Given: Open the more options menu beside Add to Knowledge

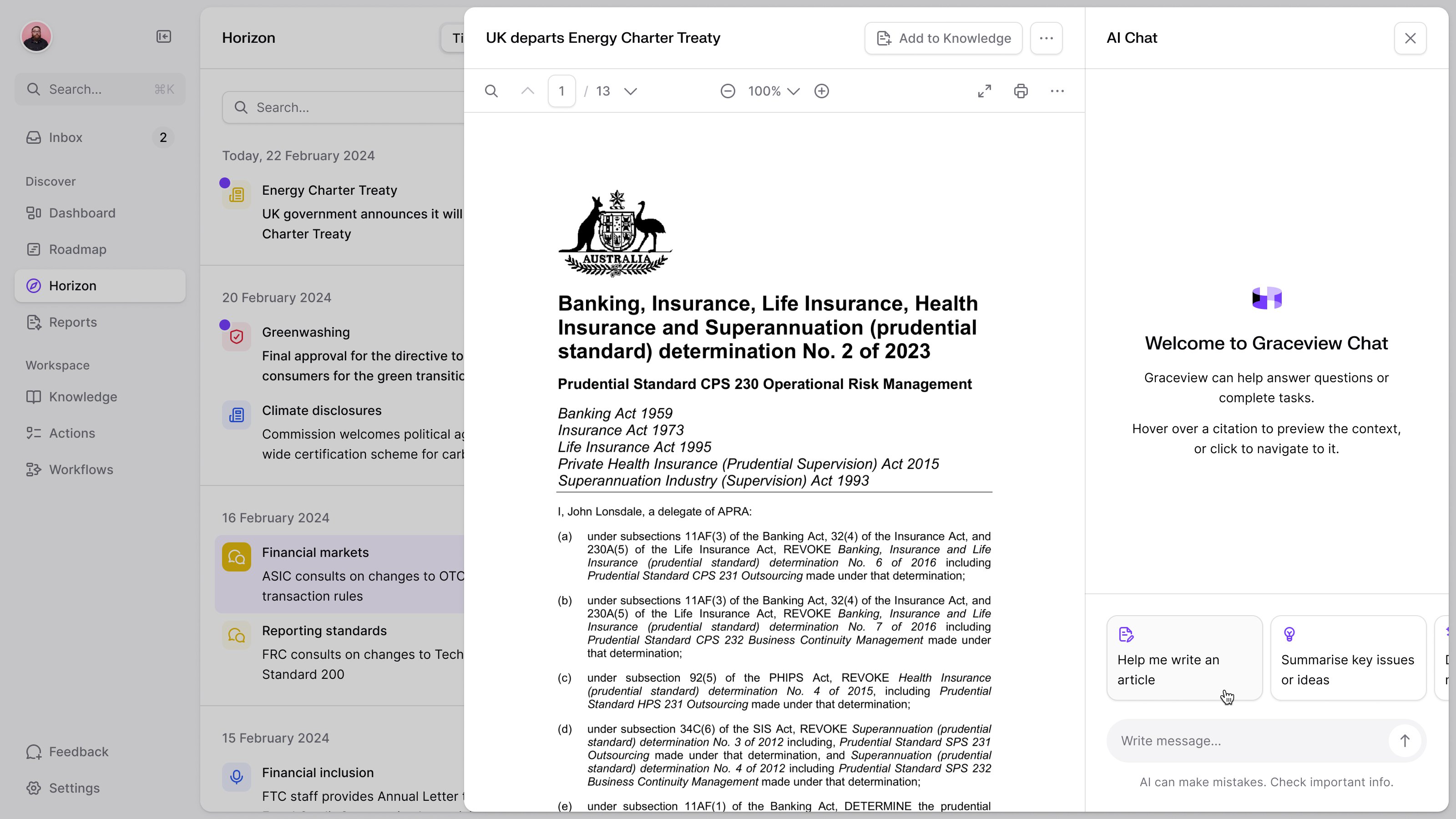Looking at the screenshot, I should coord(1046,38).
